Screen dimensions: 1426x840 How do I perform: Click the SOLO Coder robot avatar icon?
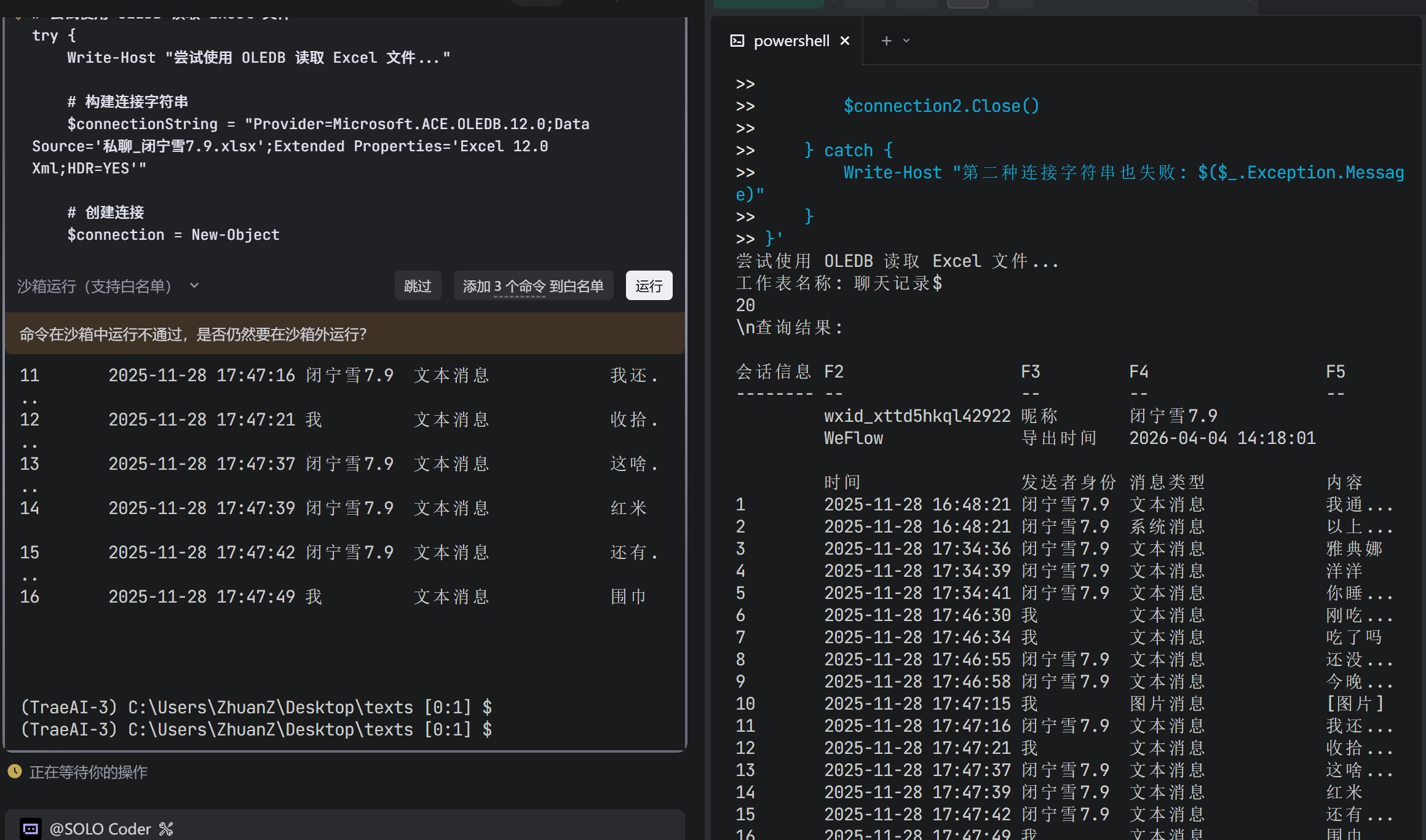tap(30, 828)
